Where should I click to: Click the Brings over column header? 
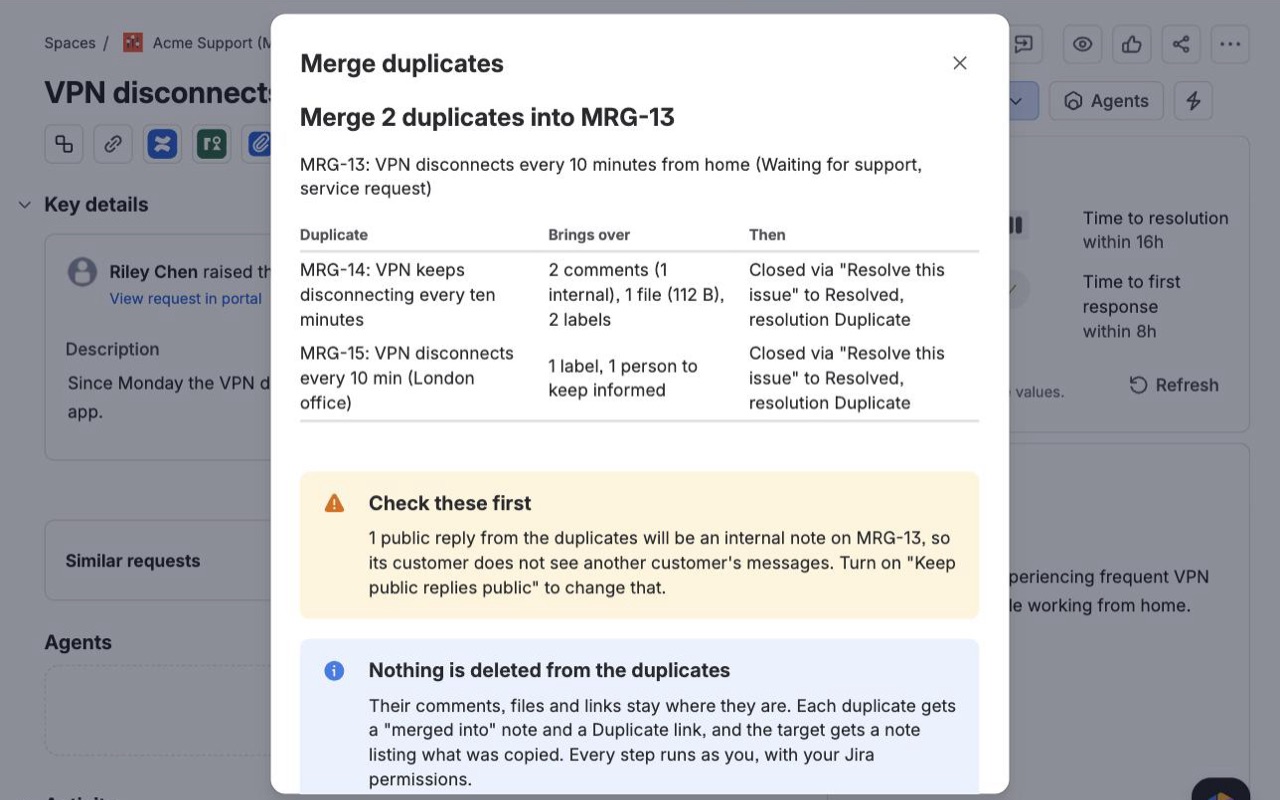coord(589,235)
